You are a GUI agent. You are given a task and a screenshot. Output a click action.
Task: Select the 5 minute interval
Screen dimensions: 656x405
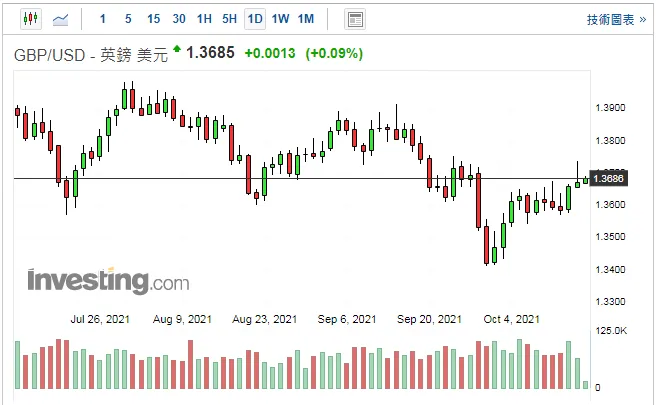(x=128, y=19)
